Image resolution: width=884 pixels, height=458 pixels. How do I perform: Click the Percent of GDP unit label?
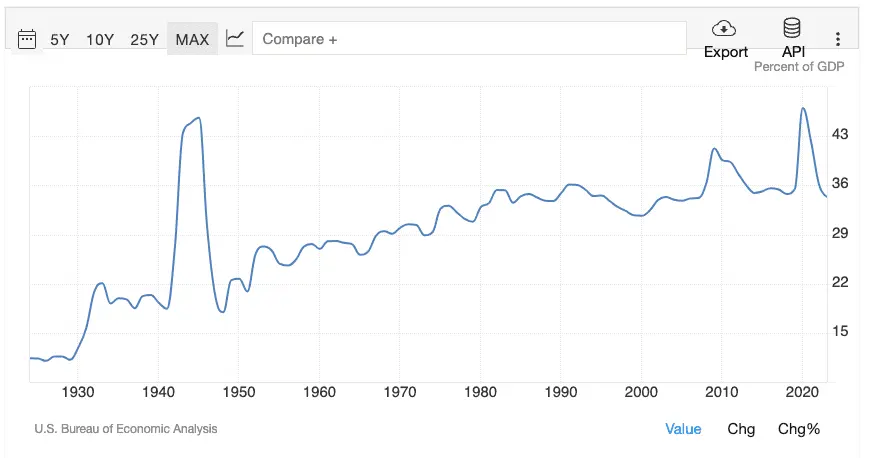click(799, 67)
